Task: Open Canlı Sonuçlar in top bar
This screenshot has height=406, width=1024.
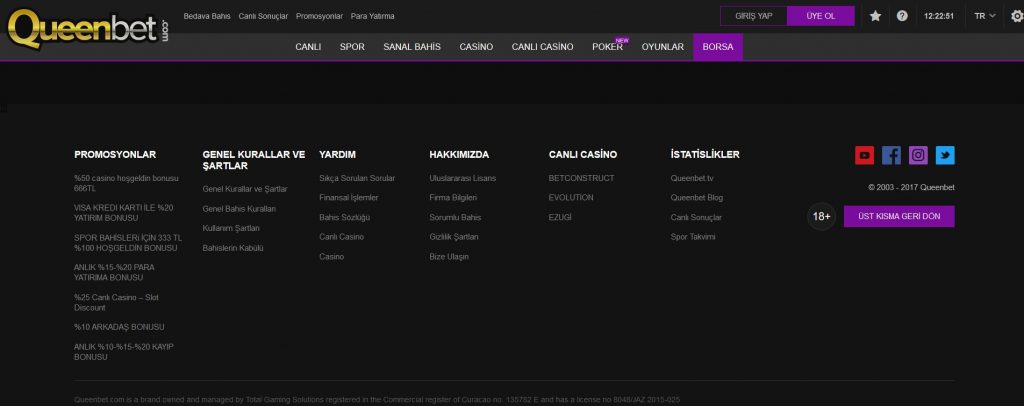Action: 263,16
